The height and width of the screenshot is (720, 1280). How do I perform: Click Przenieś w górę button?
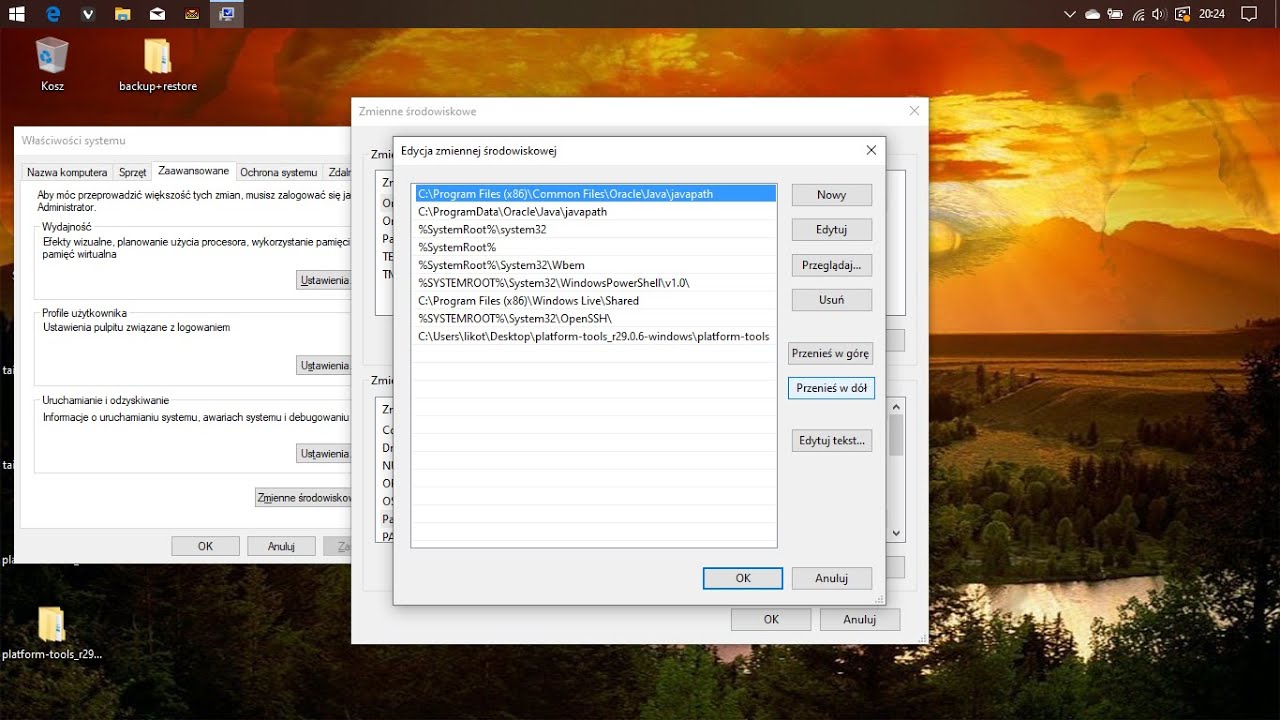(x=831, y=353)
